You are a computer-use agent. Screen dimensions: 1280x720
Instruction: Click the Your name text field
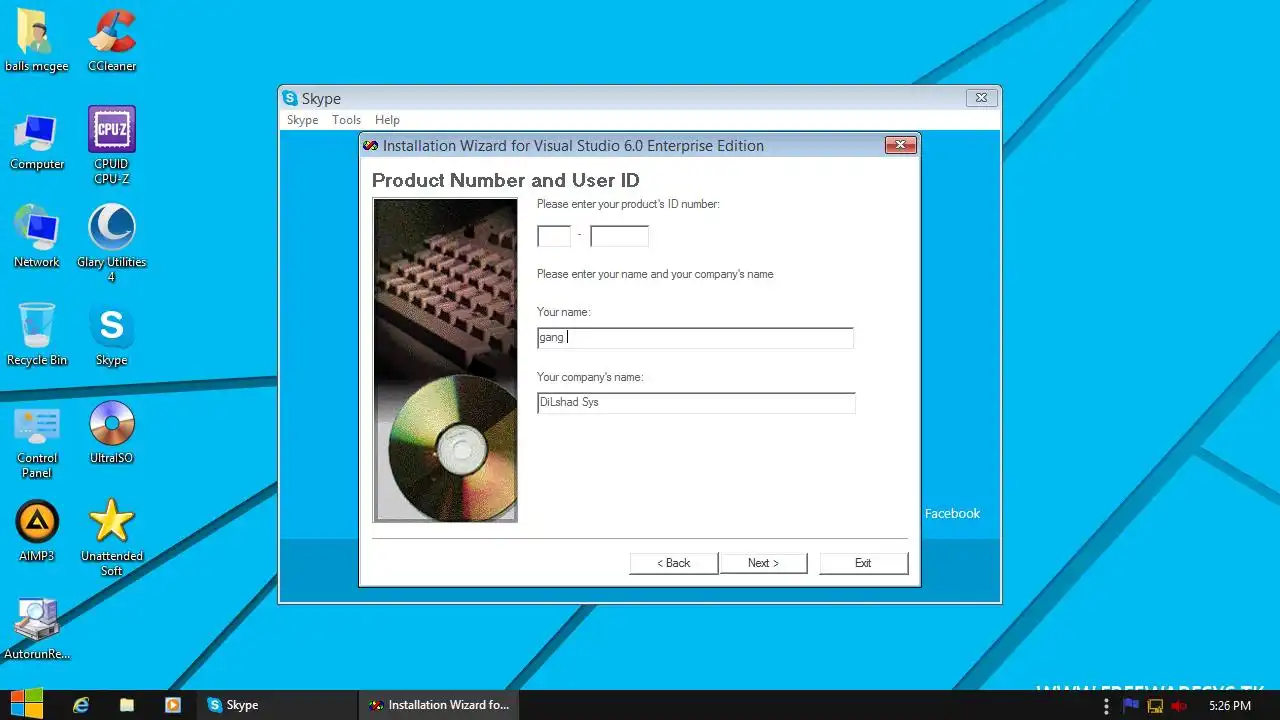coord(695,338)
